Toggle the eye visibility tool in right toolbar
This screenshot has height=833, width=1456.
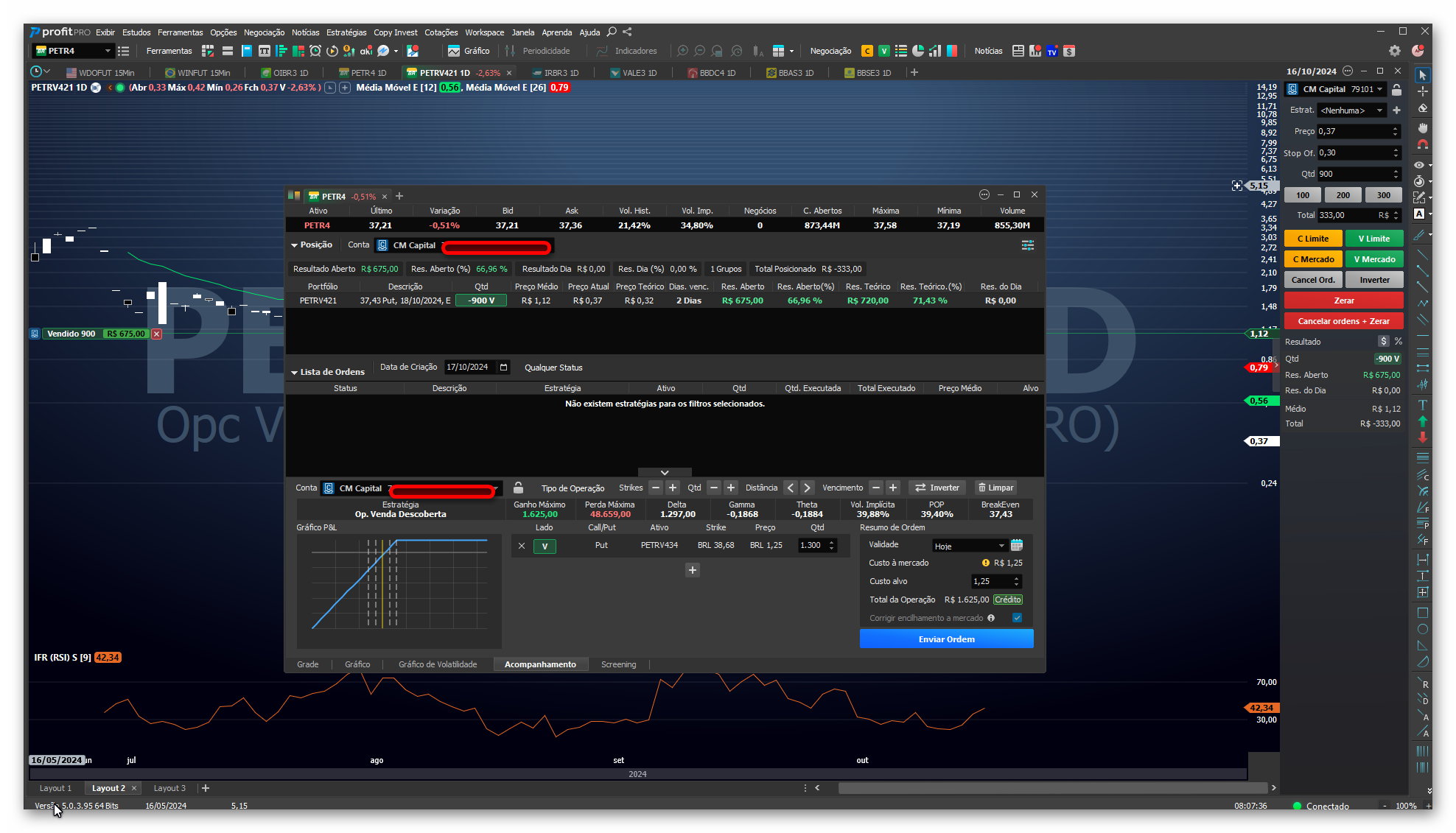[1419, 164]
